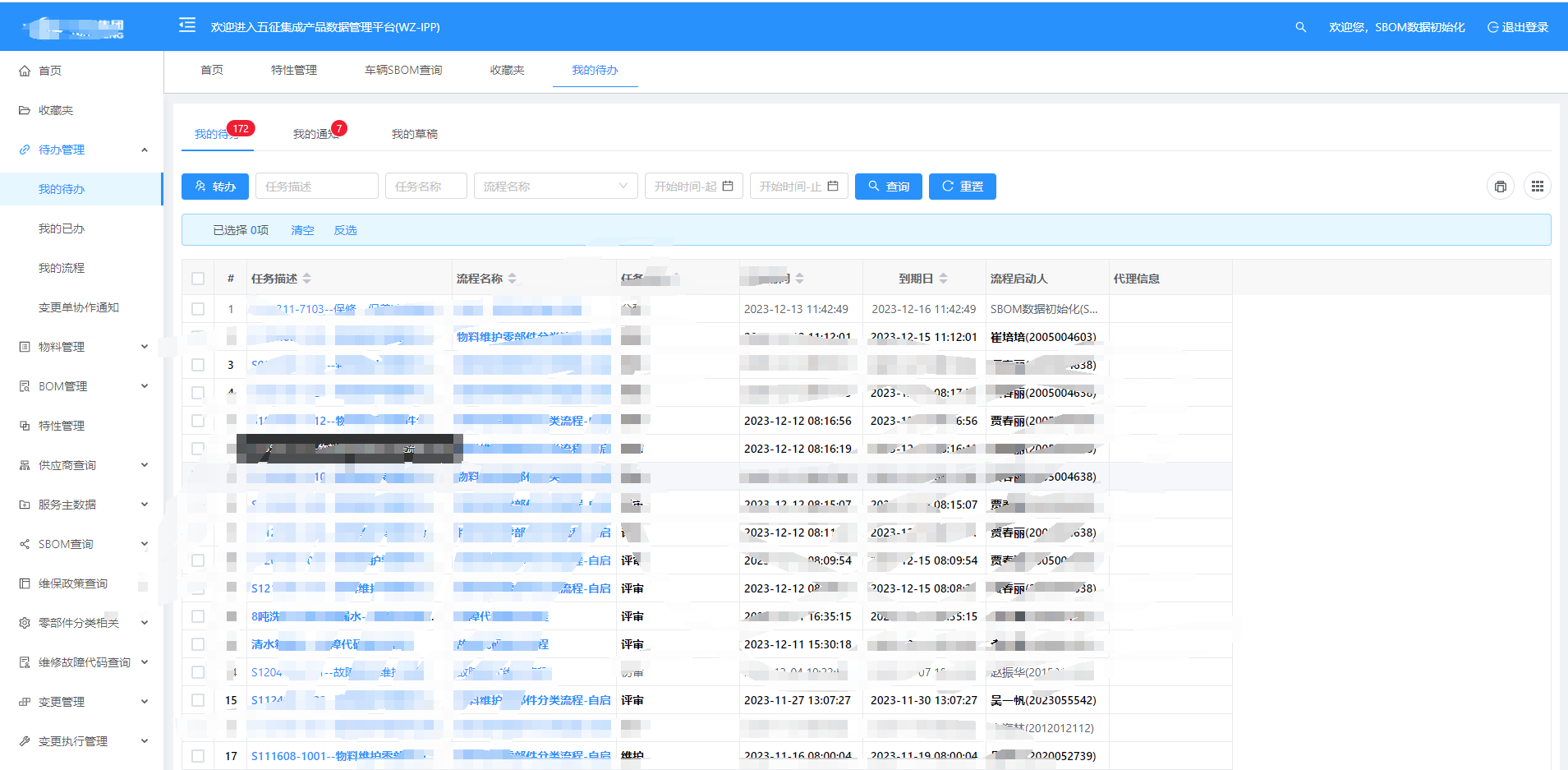Check the row 1 checkbox
Viewport: 1568px width, 770px height.
click(198, 309)
